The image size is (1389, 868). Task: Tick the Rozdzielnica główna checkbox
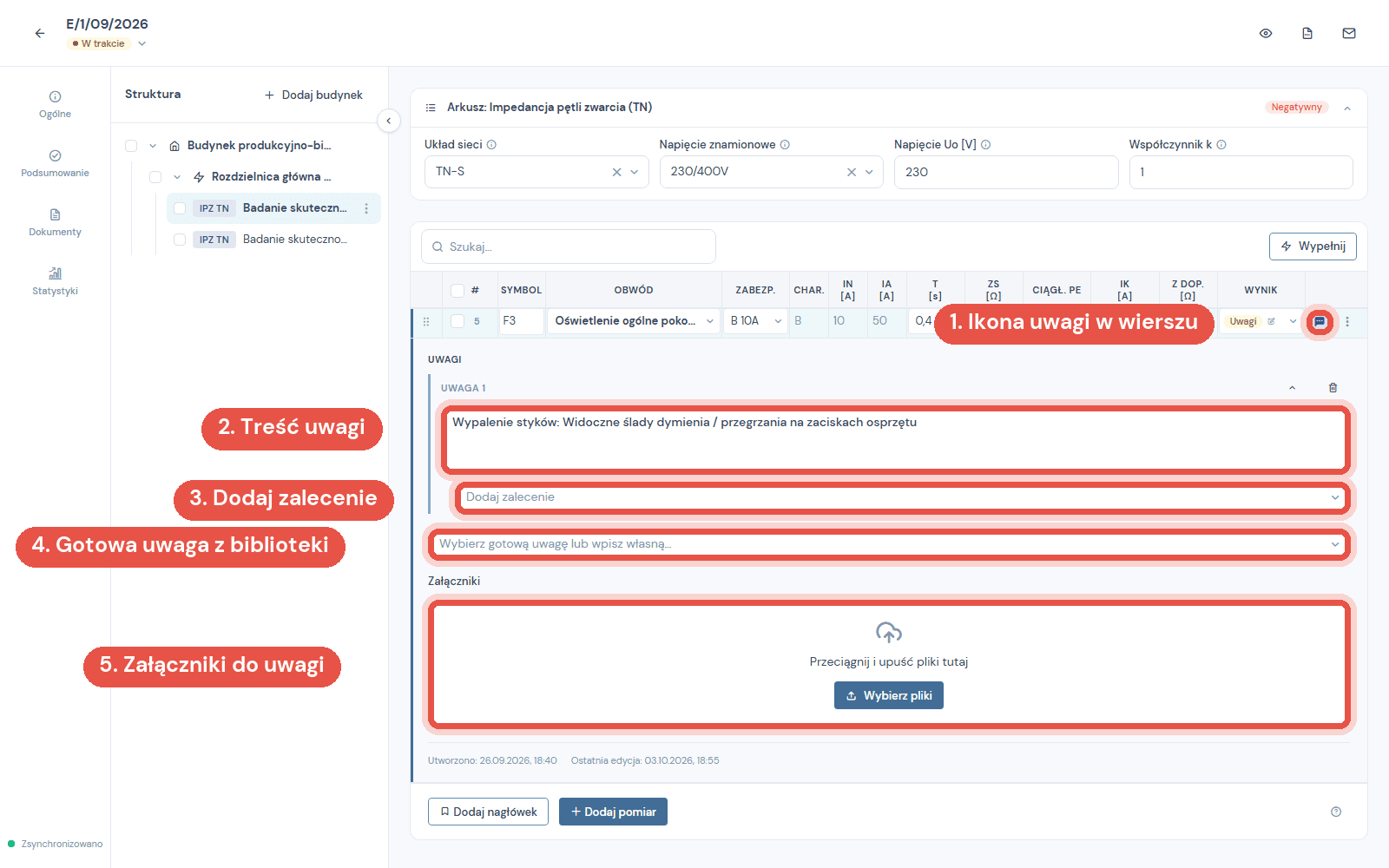[155, 177]
